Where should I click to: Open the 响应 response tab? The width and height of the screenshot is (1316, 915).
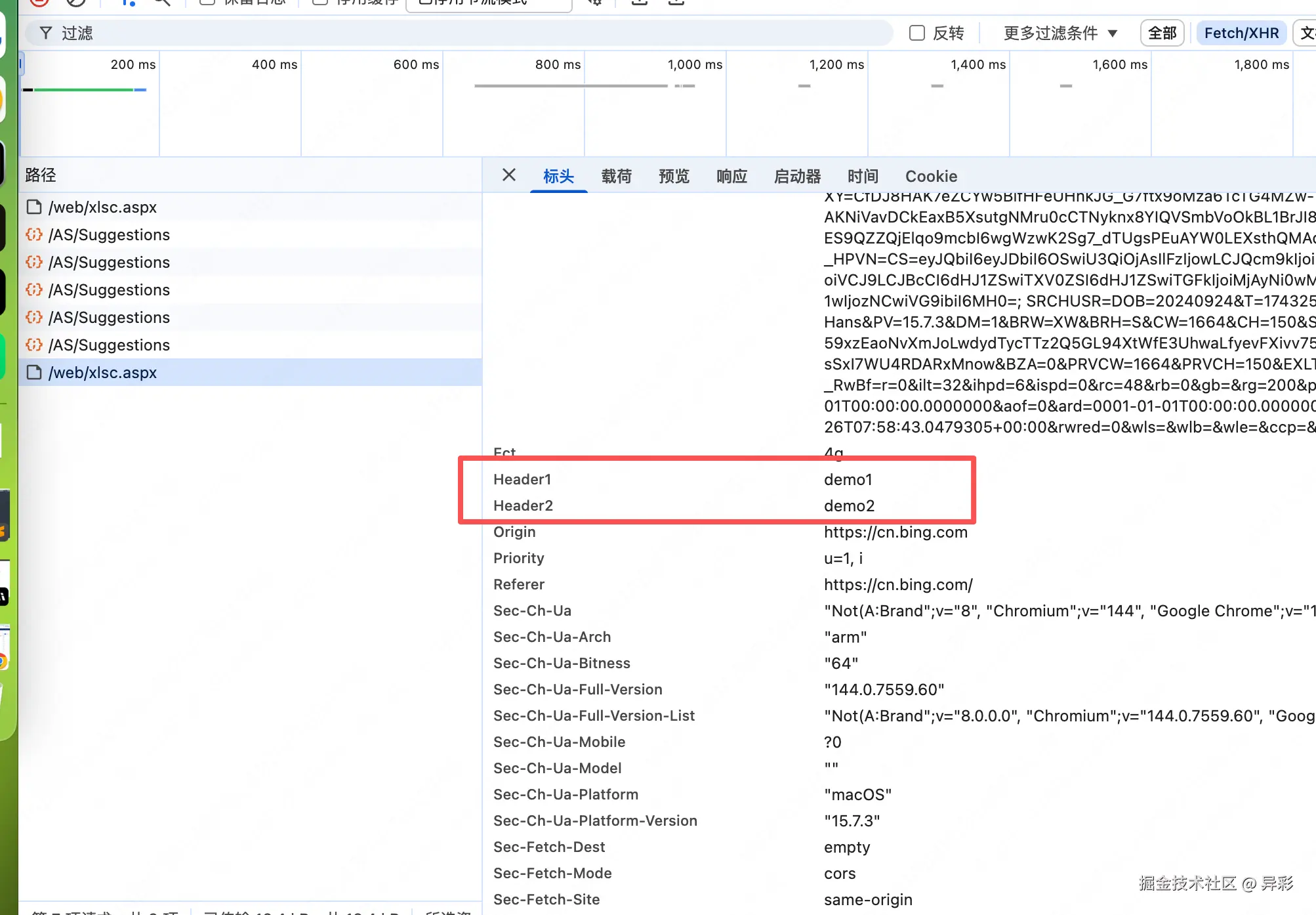click(x=731, y=176)
